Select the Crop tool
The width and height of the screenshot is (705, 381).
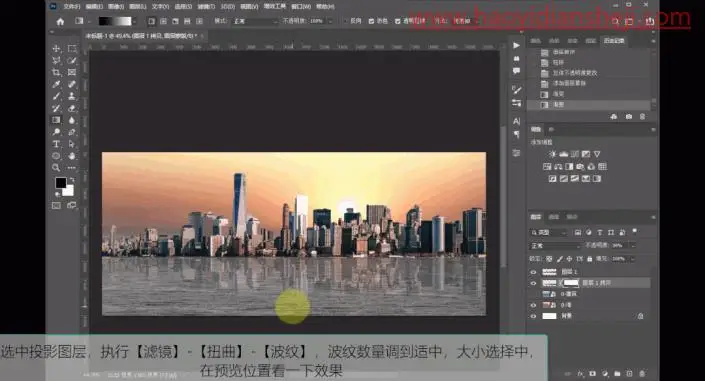pos(56,72)
